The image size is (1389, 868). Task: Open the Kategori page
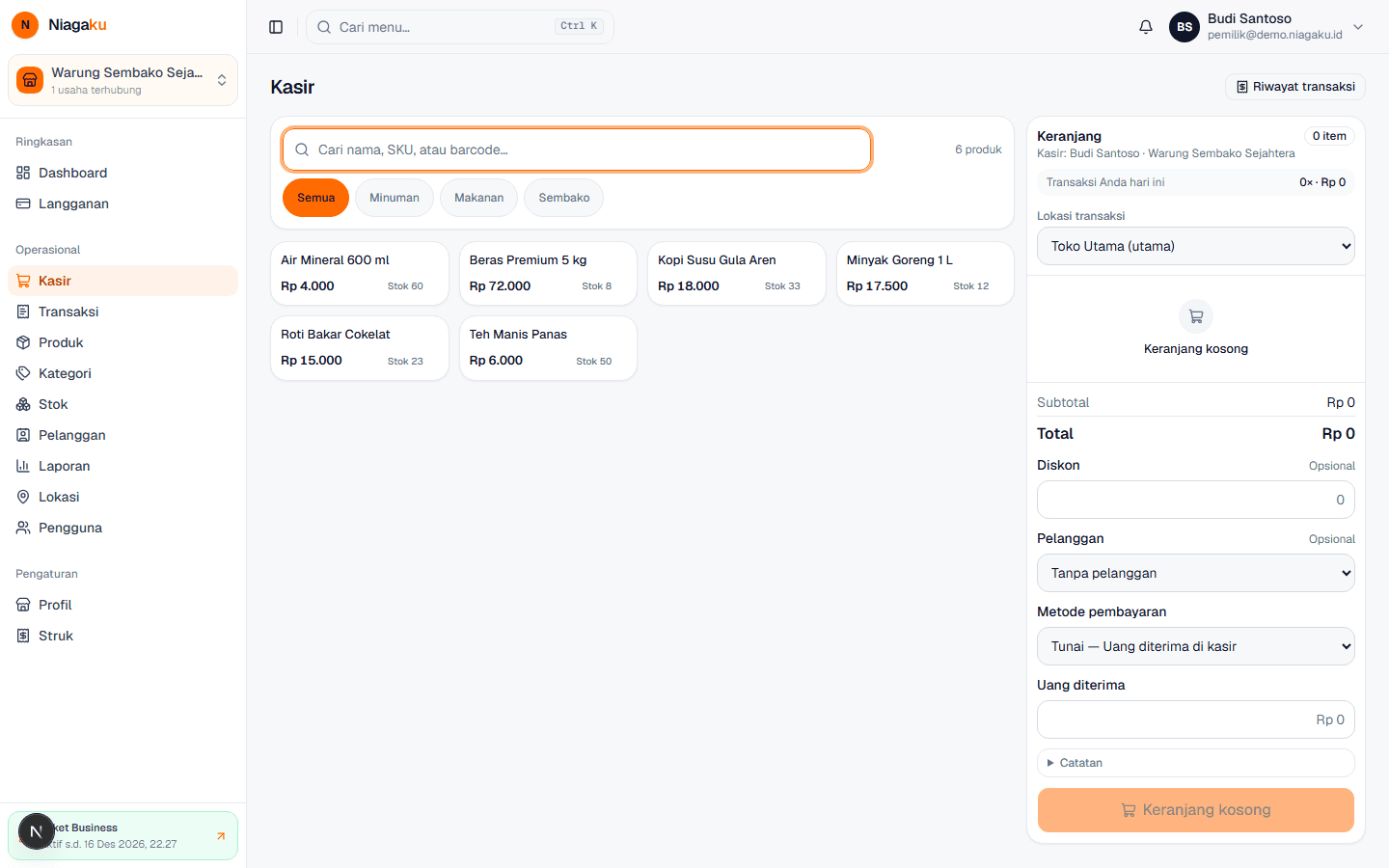pos(123,373)
